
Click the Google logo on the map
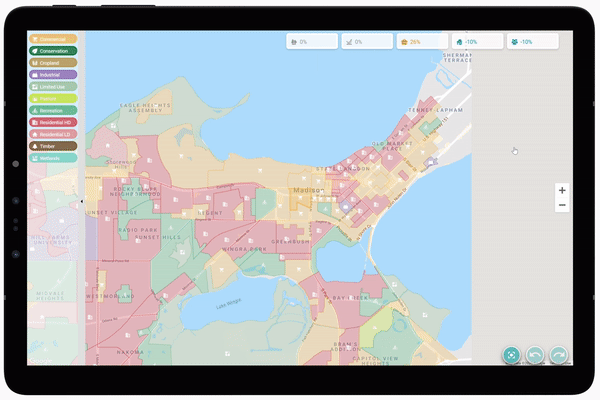pyautogui.click(x=41, y=361)
